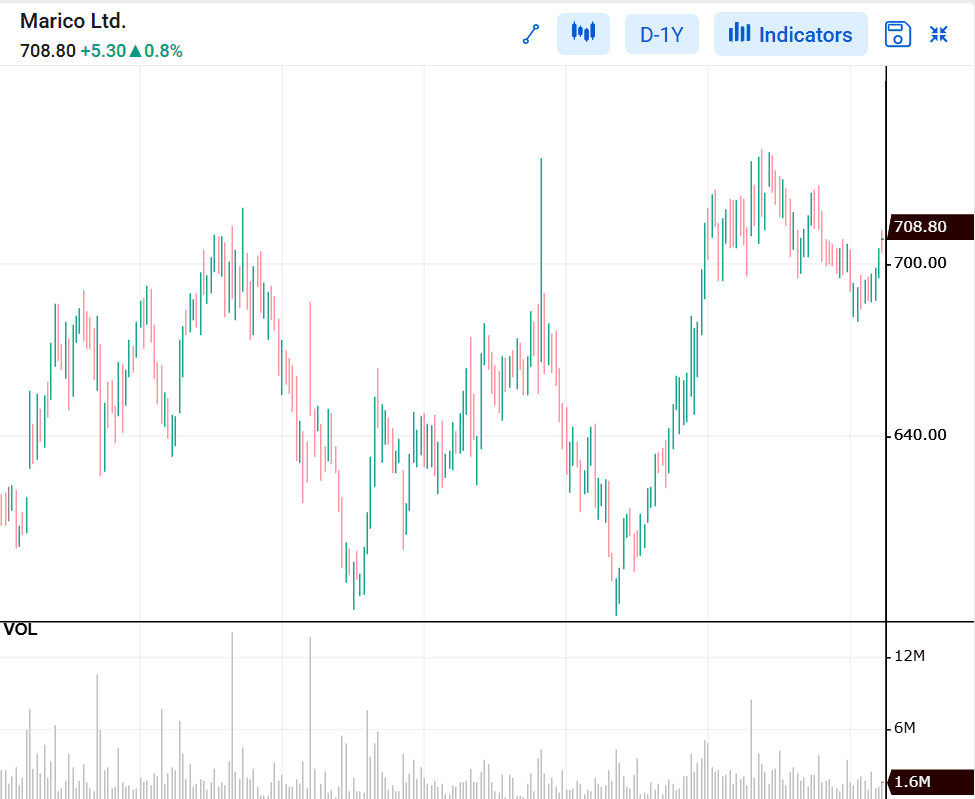
Task: Click the Marico Ltd. title
Action: click(x=73, y=21)
